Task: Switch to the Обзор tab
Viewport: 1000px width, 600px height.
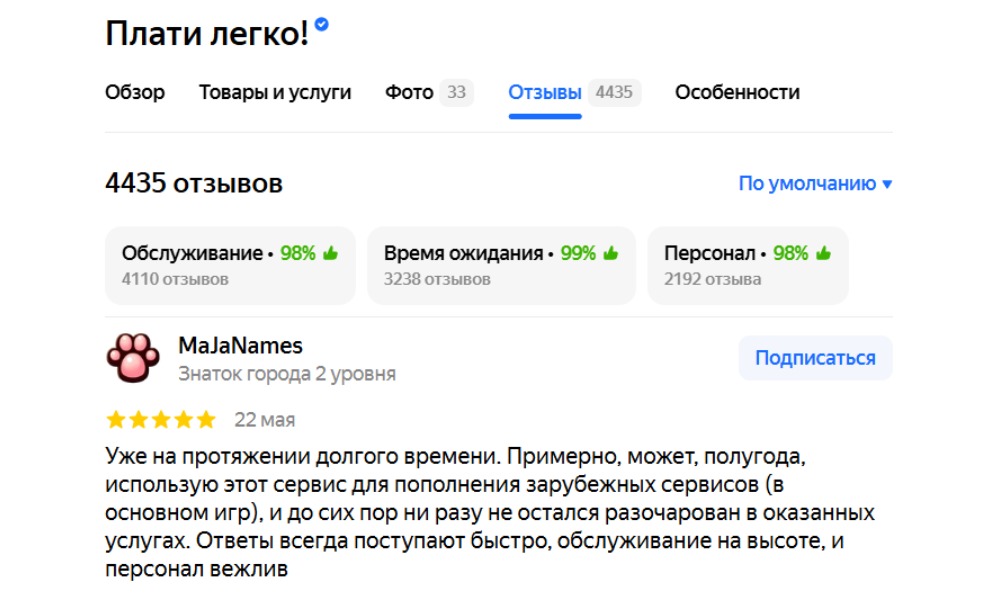Action: pos(135,93)
